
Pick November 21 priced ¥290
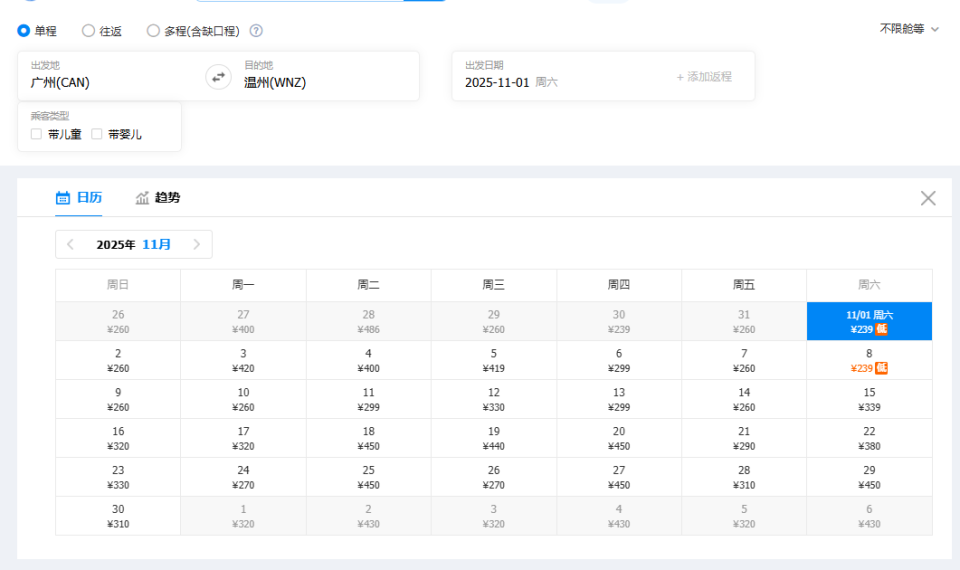point(744,438)
